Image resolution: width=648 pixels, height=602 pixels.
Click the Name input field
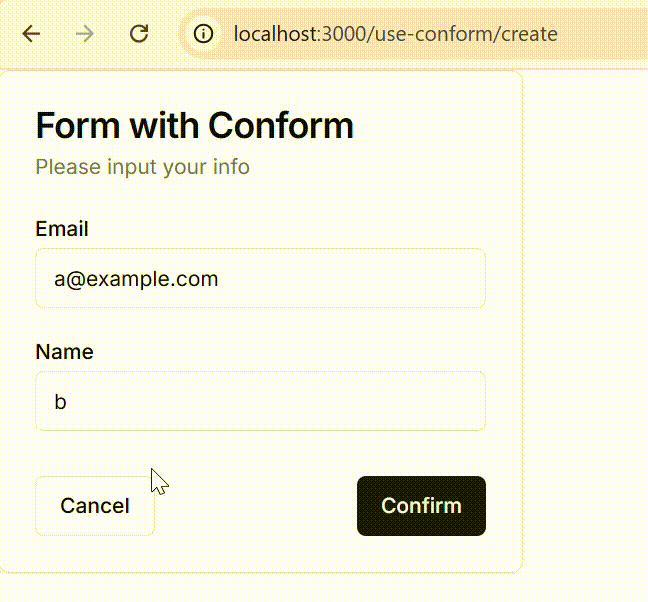(260, 401)
